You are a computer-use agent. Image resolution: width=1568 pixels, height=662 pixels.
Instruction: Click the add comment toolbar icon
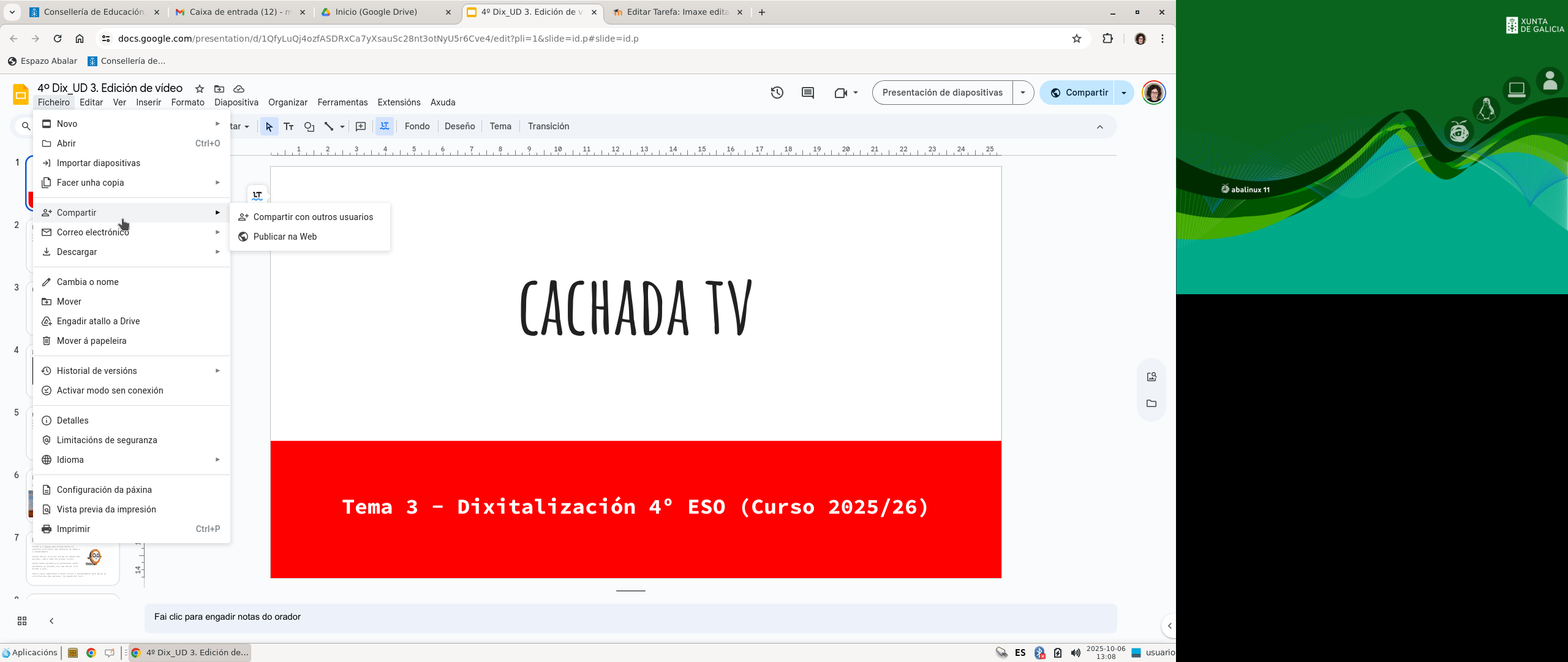coord(361,126)
